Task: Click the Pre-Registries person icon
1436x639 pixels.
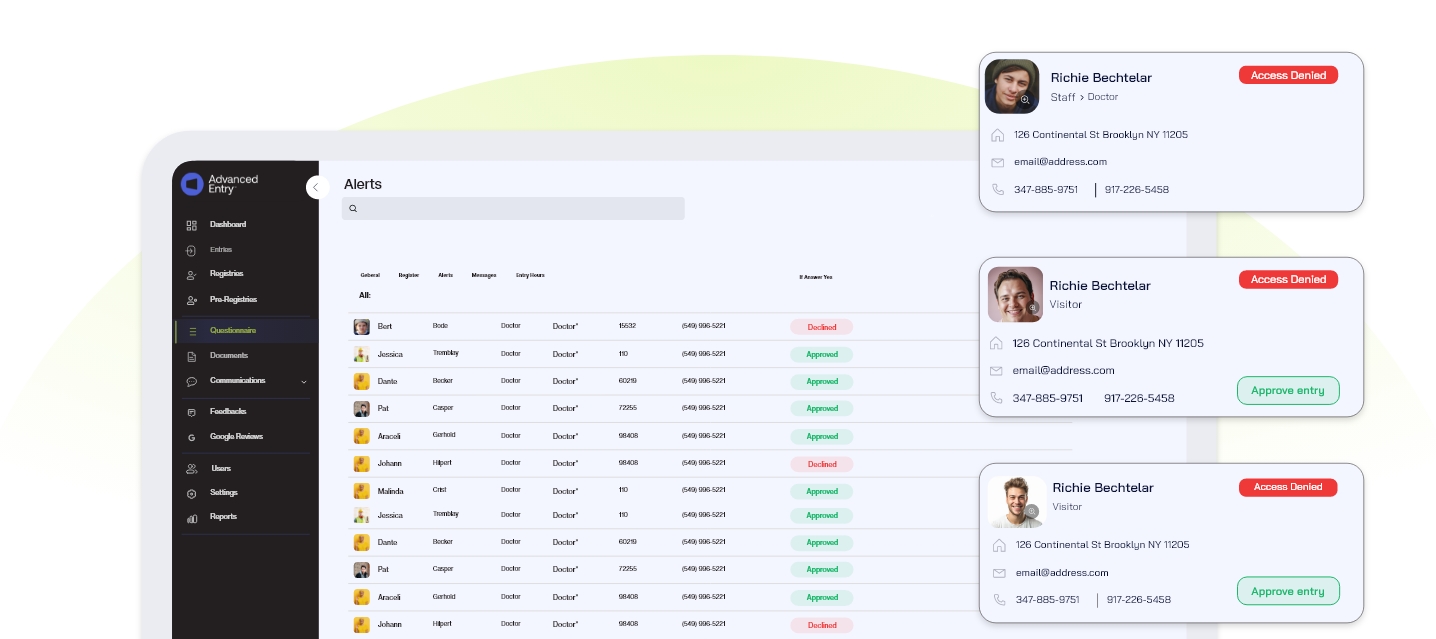Action: point(192,300)
